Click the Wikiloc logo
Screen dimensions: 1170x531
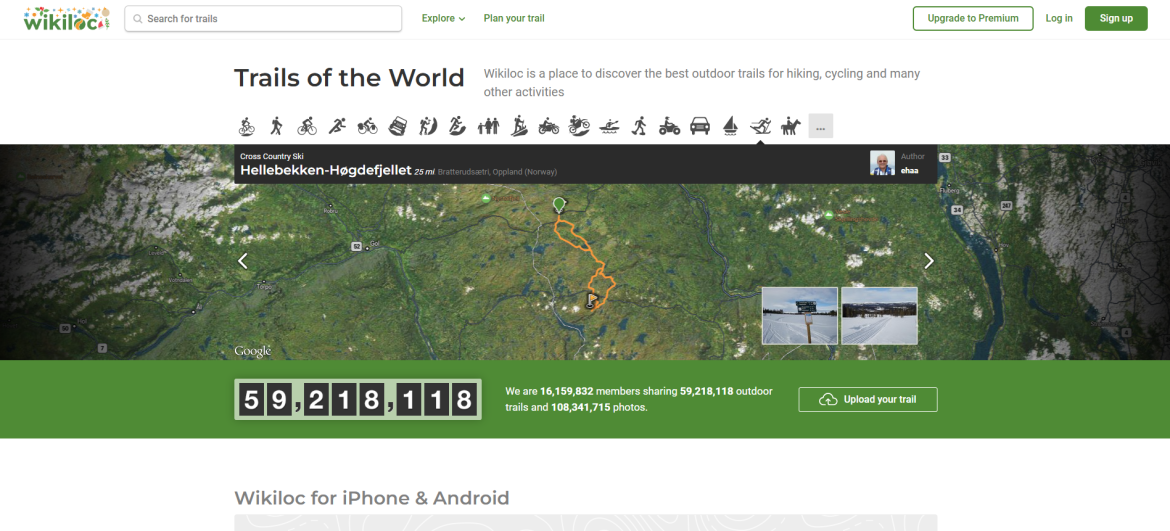(66, 19)
